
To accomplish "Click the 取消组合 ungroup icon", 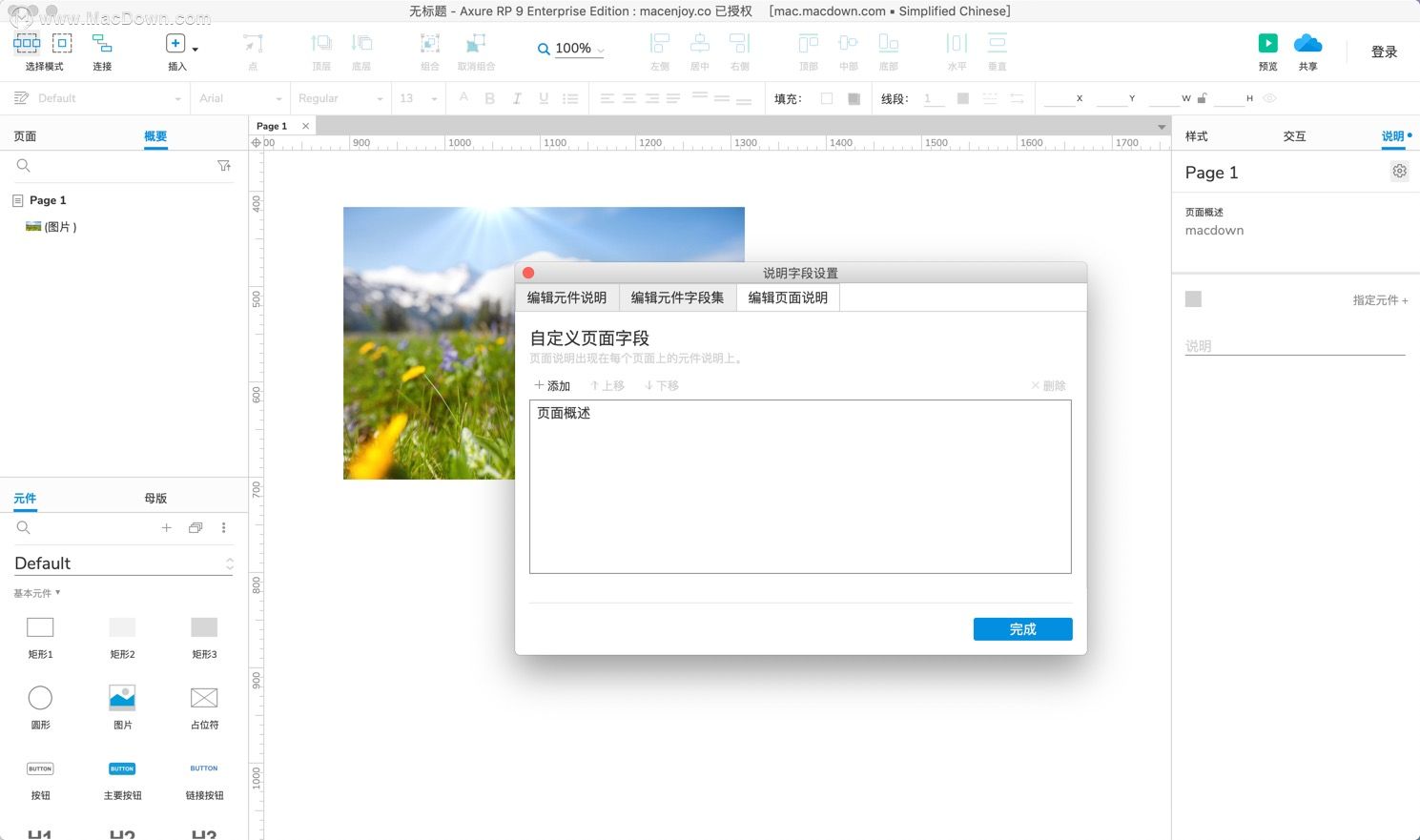I will pyautogui.click(x=476, y=43).
